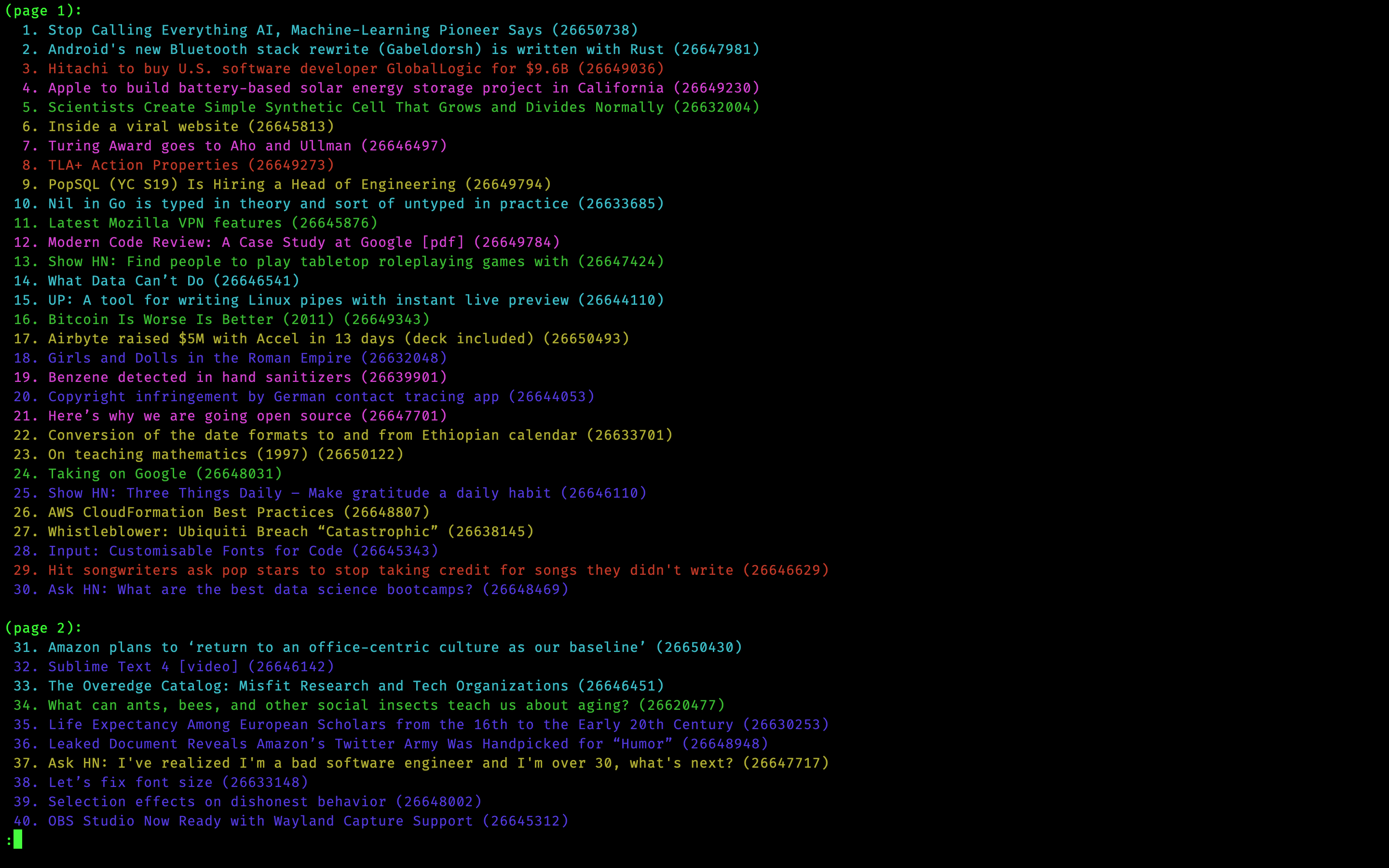Screen dimensions: 1389x868
Task: Click the Turing Award Aho and Ullman entry
Action: tap(199, 146)
